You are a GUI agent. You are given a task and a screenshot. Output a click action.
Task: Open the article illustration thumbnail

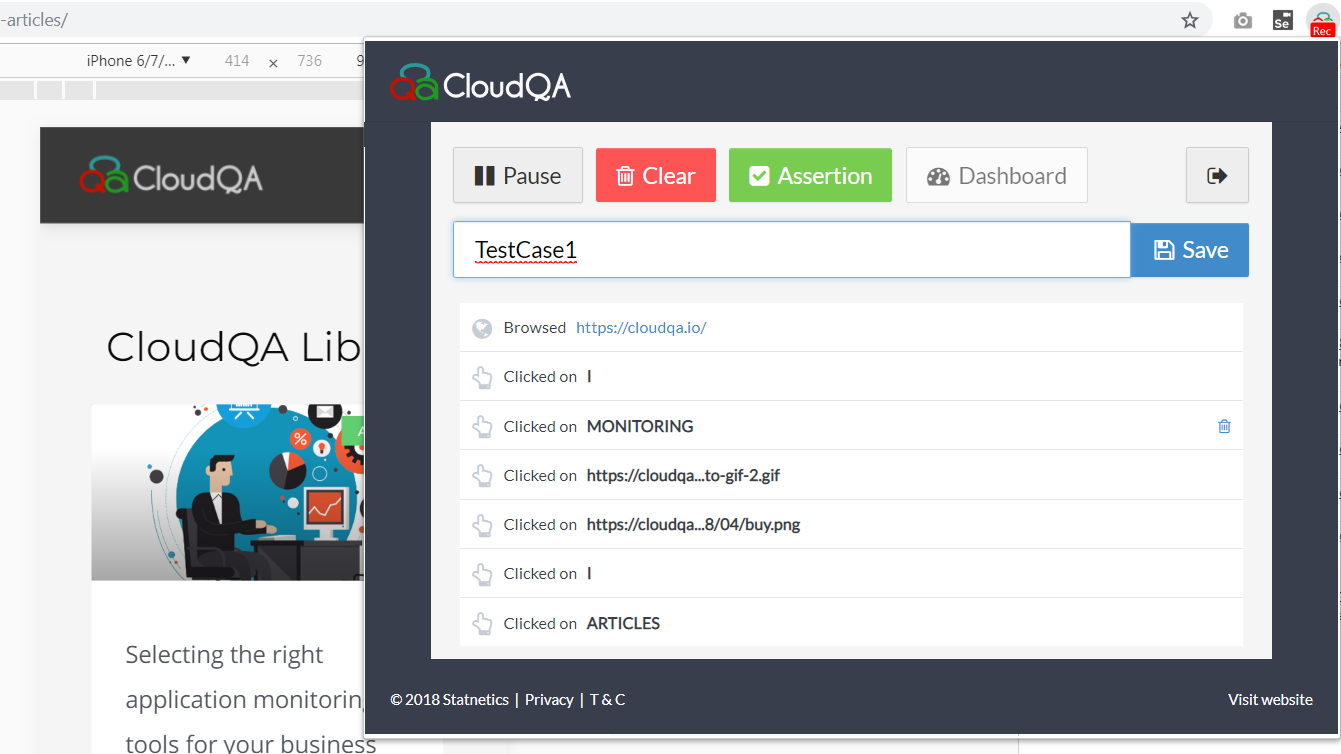click(228, 492)
